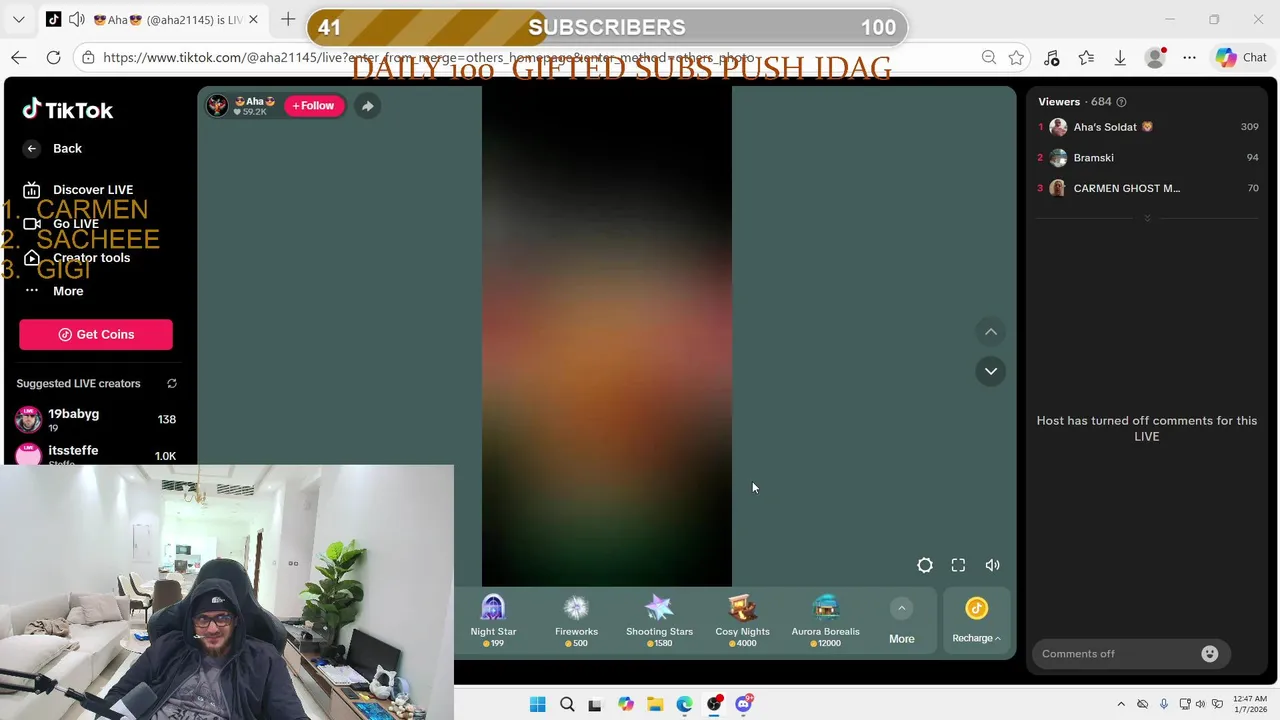Open browser media control icon
1280x720 pixels.
tap(1051, 58)
